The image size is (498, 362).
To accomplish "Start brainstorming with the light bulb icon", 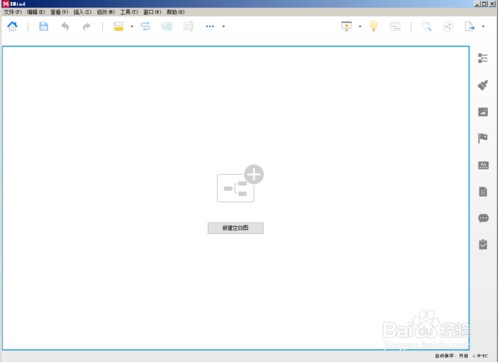I will [x=374, y=26].
